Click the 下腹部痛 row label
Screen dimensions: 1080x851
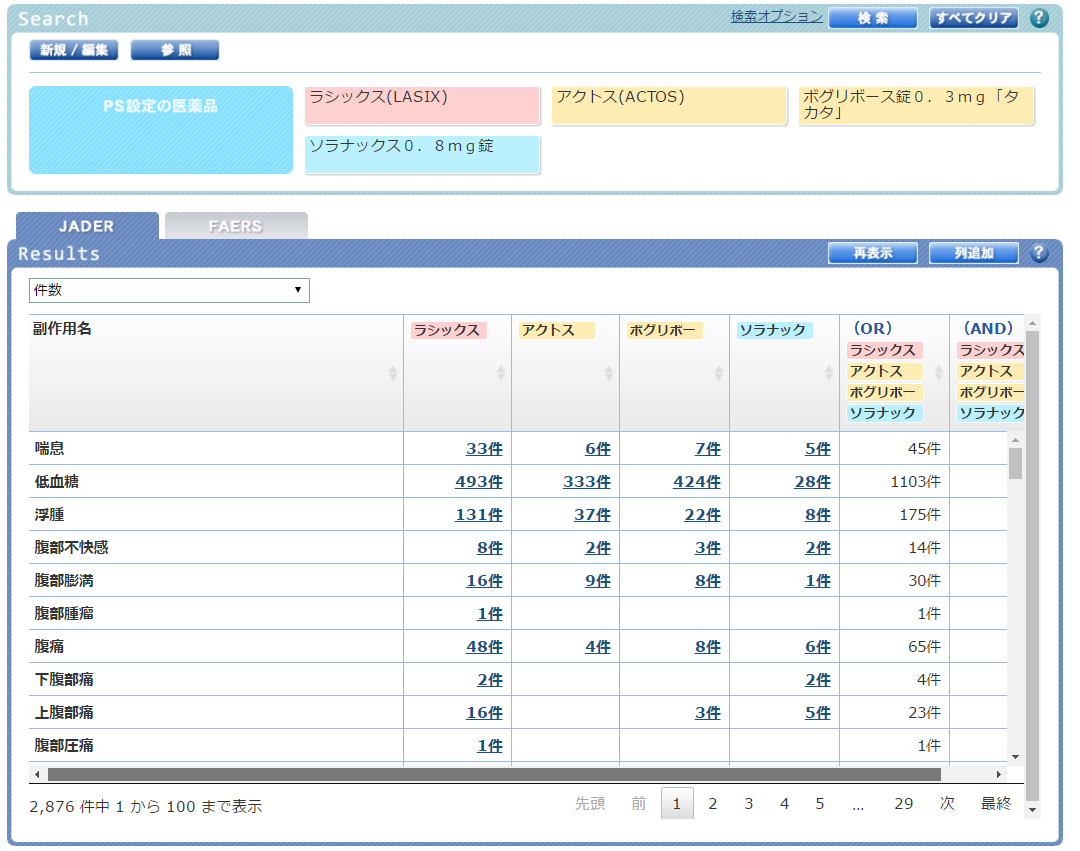tap(64, 680)
